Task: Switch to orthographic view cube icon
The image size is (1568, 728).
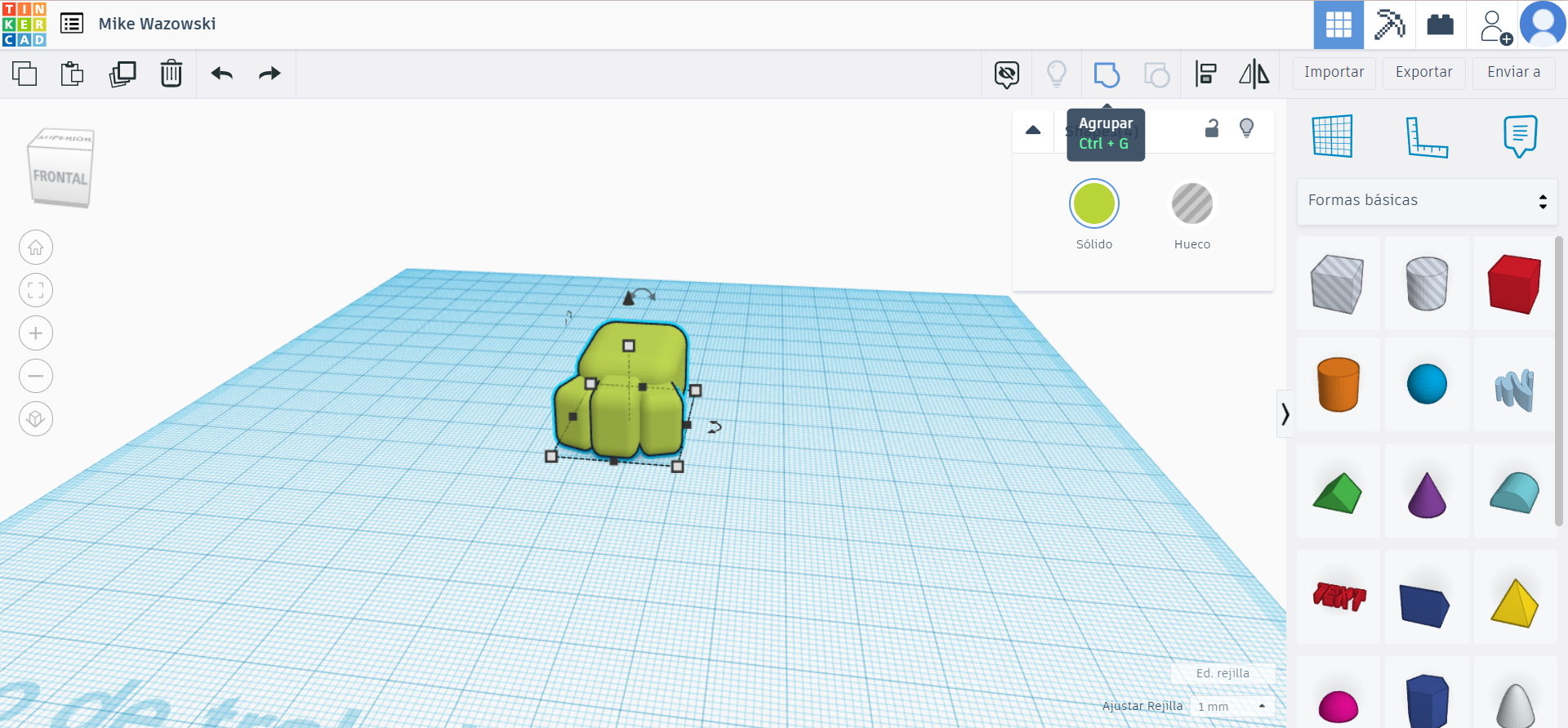Action: [x=36, y=419]
